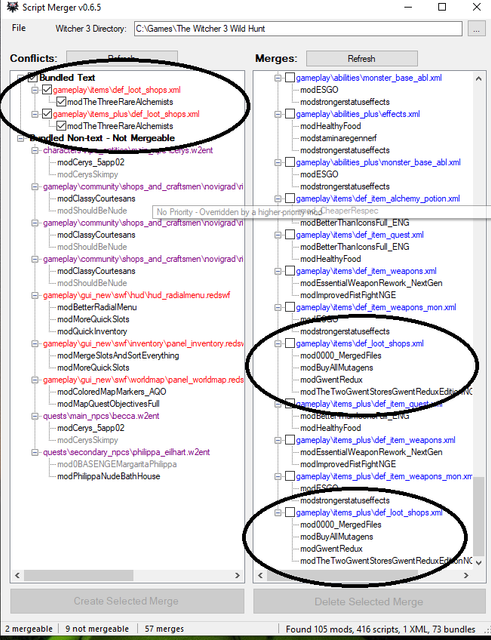Check the abilities_plus\effects.xml merge checkbox
Screen dimensions: 491x640
tap(290, 114)
